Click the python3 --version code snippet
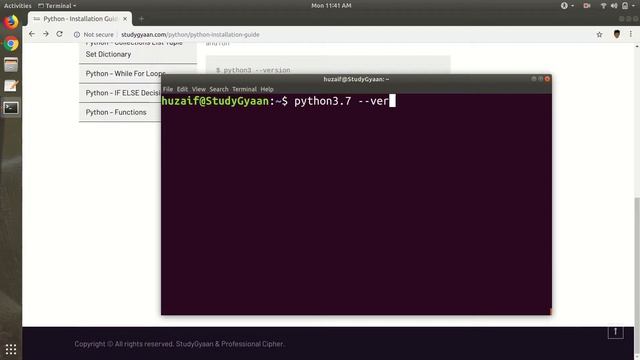The width and height of the screenshot is (640, 360). (253, 70)
